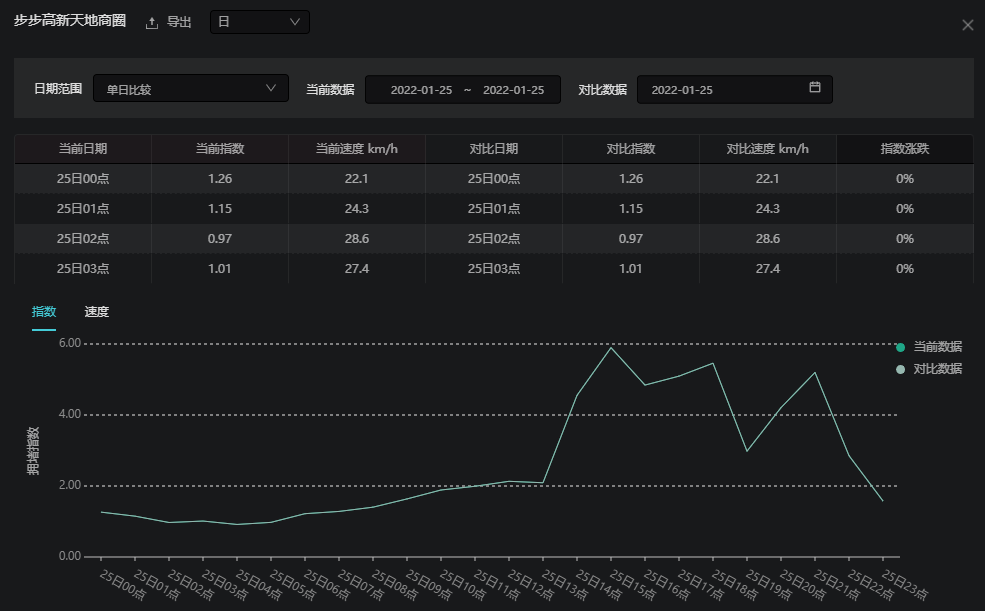Click the 指数涨跌 column header

pos(904,149)
